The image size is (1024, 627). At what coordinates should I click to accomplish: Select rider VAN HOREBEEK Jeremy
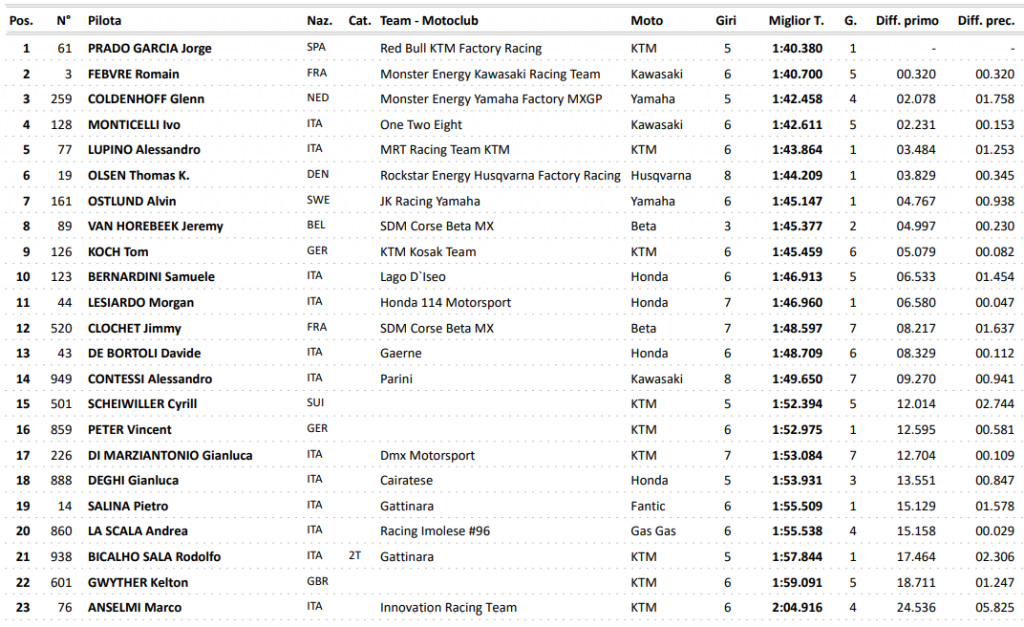pos(155,226)
